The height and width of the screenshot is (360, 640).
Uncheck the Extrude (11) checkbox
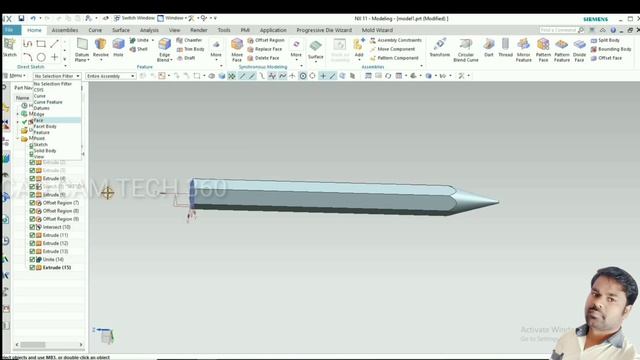click(32, 235)
